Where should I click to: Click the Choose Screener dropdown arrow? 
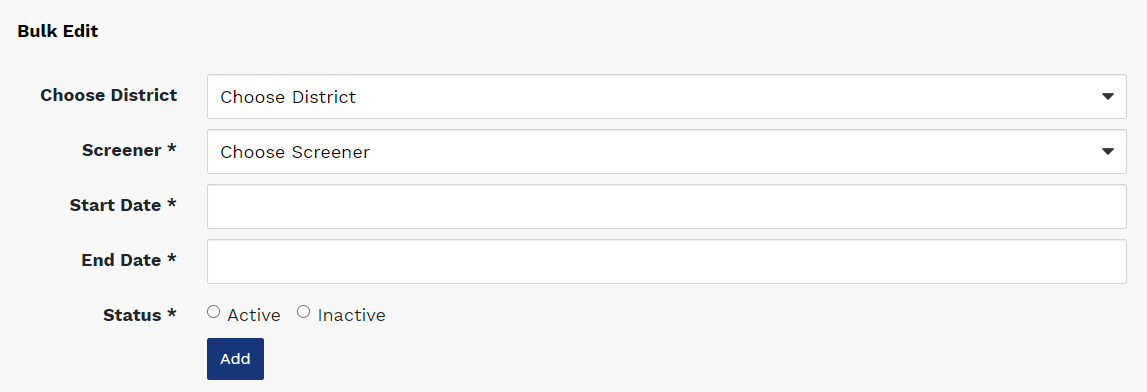[x=1107, y=151]
